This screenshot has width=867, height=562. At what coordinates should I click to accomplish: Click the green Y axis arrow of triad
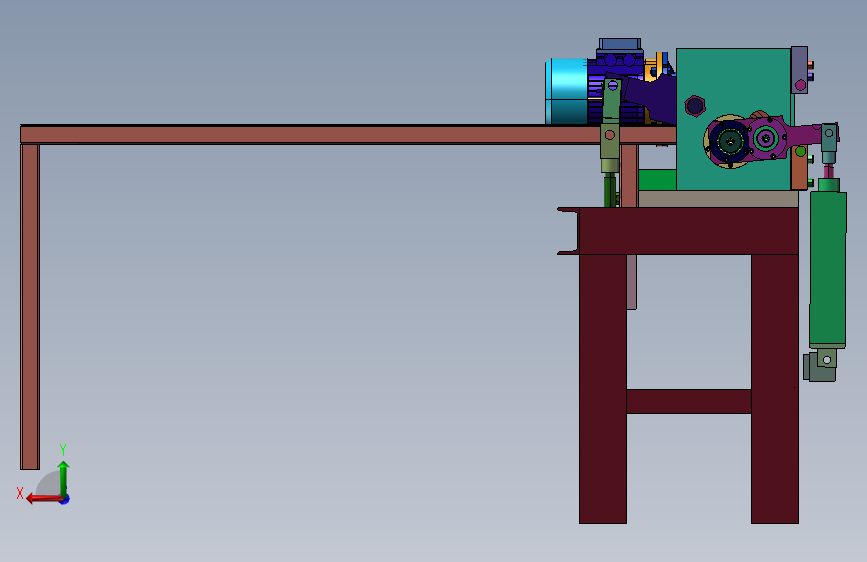pos(64,479)
